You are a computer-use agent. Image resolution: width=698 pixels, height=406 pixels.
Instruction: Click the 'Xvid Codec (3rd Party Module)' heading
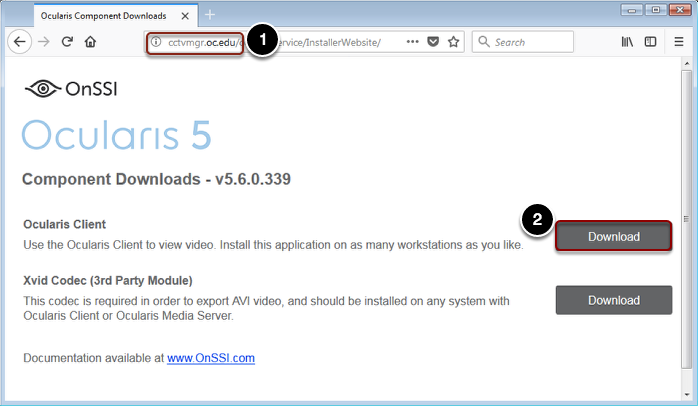108,280
